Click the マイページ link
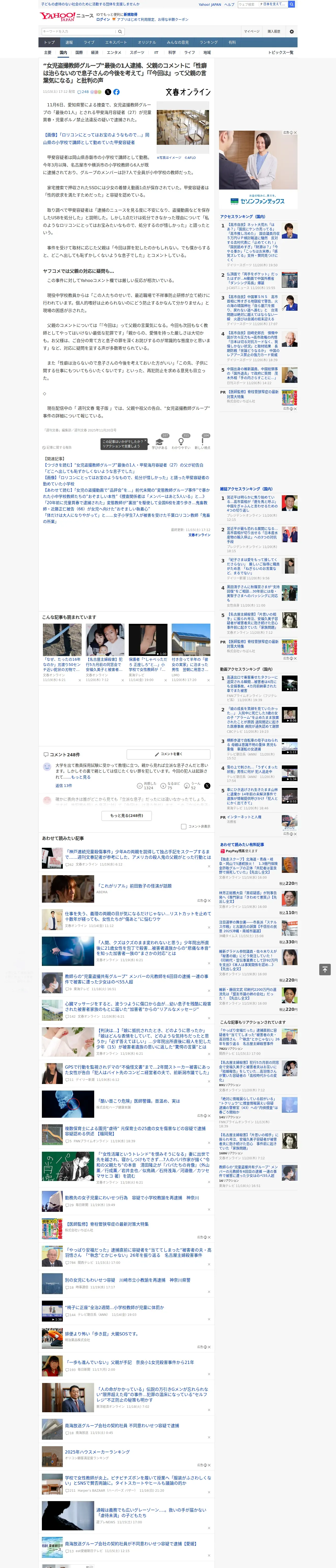The image size is (336, 1568). 252,32
